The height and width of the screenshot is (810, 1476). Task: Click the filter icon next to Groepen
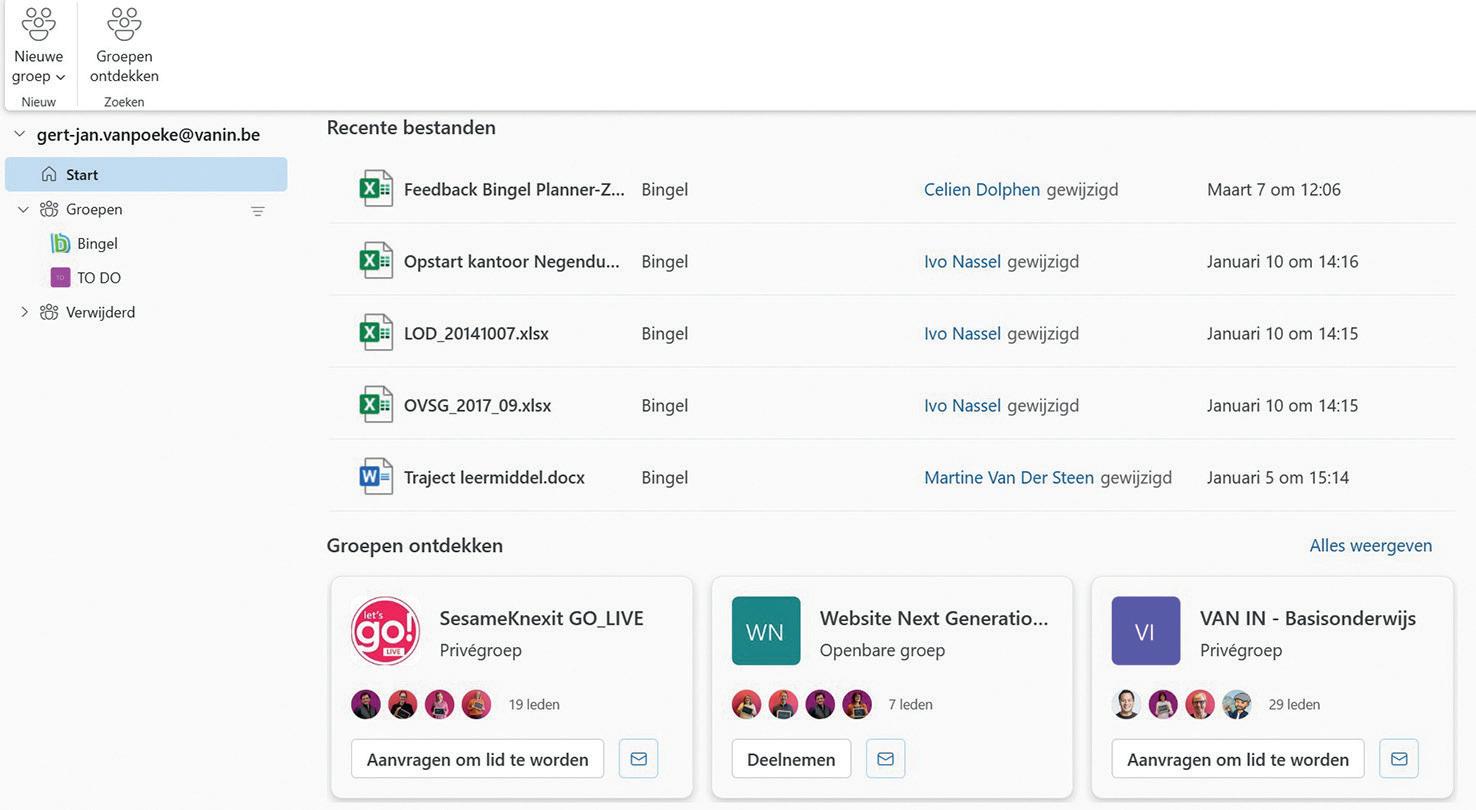(x=258, y=211)
